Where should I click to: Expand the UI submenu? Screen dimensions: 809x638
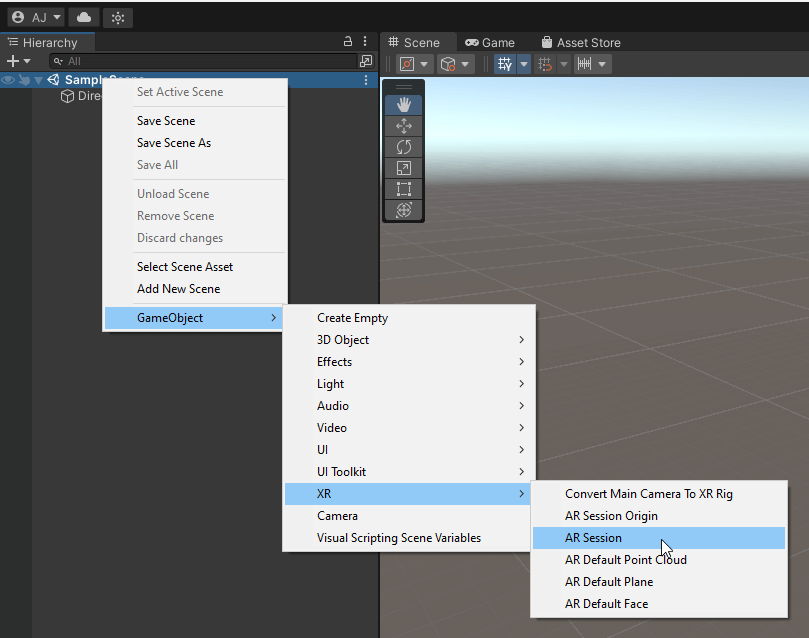click(x=409, y=450)
